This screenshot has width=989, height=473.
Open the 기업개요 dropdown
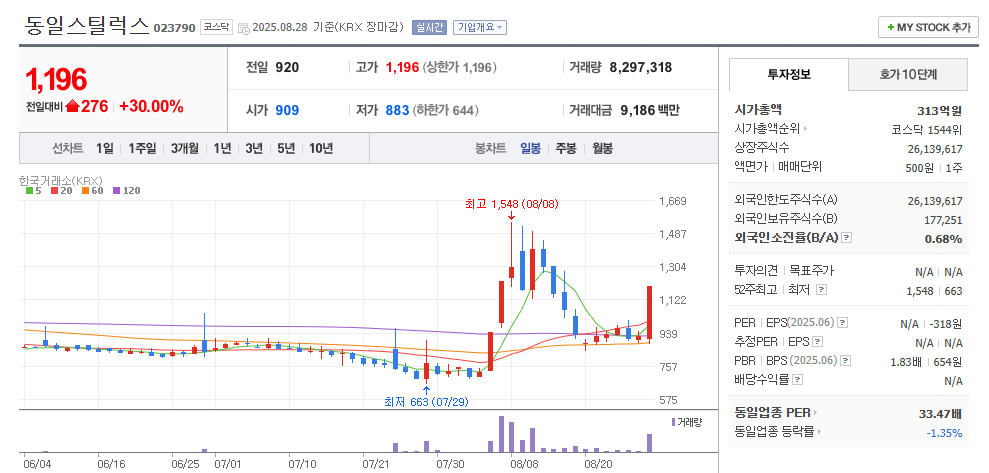tap(480, 28)
